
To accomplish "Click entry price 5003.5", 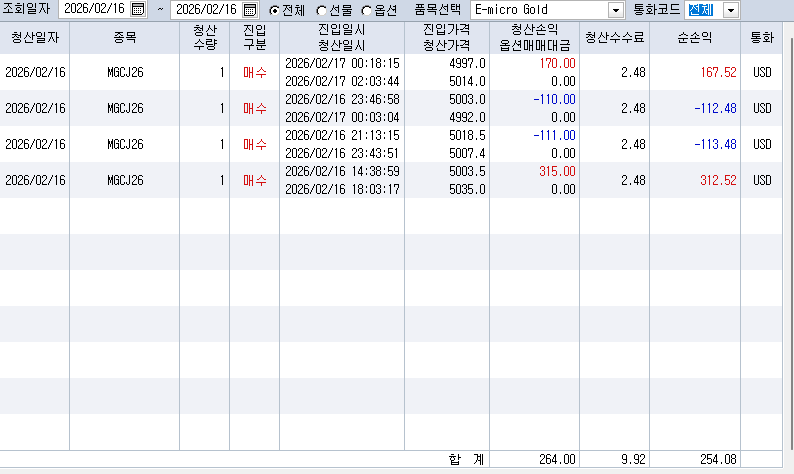I will click(x=467, y=171).
